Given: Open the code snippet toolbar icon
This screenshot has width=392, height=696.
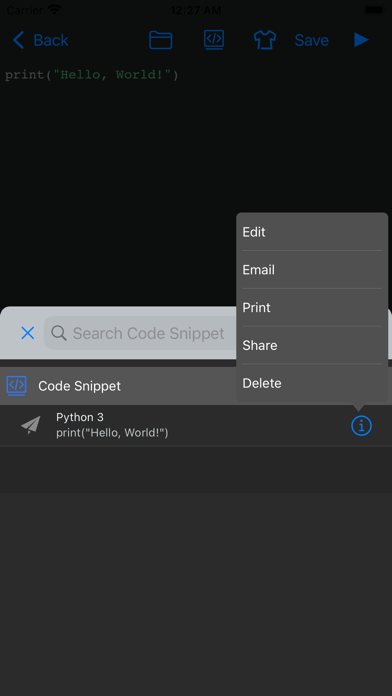Looking at the screenshot, I should [x=214, y=40].
